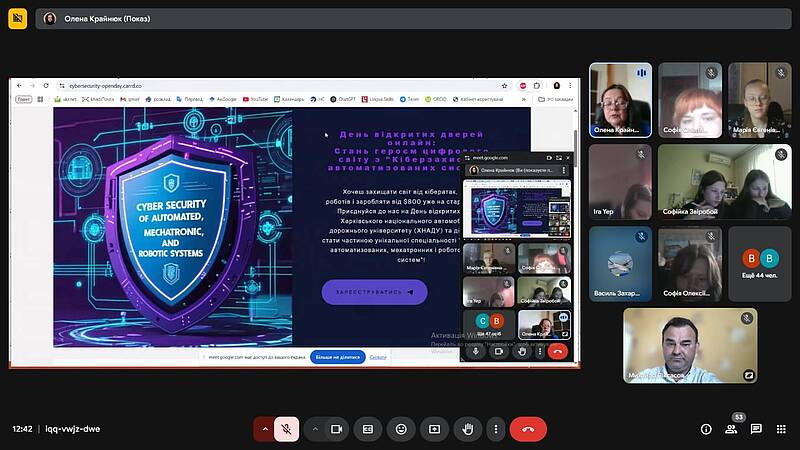
Task: Show the people list with 53 participants
Action: 731,429
